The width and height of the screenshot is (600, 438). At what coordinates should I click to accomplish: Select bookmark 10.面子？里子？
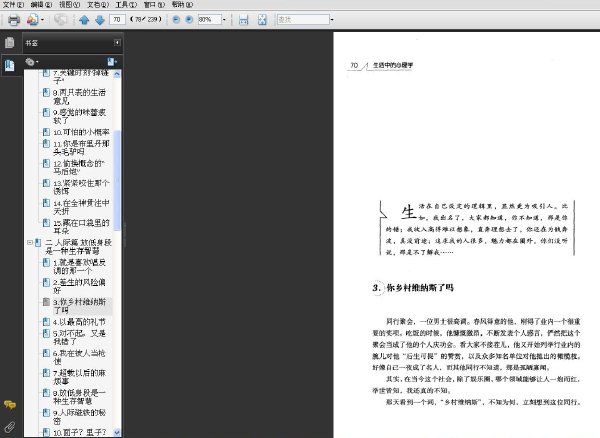click(x=79, y=432)
